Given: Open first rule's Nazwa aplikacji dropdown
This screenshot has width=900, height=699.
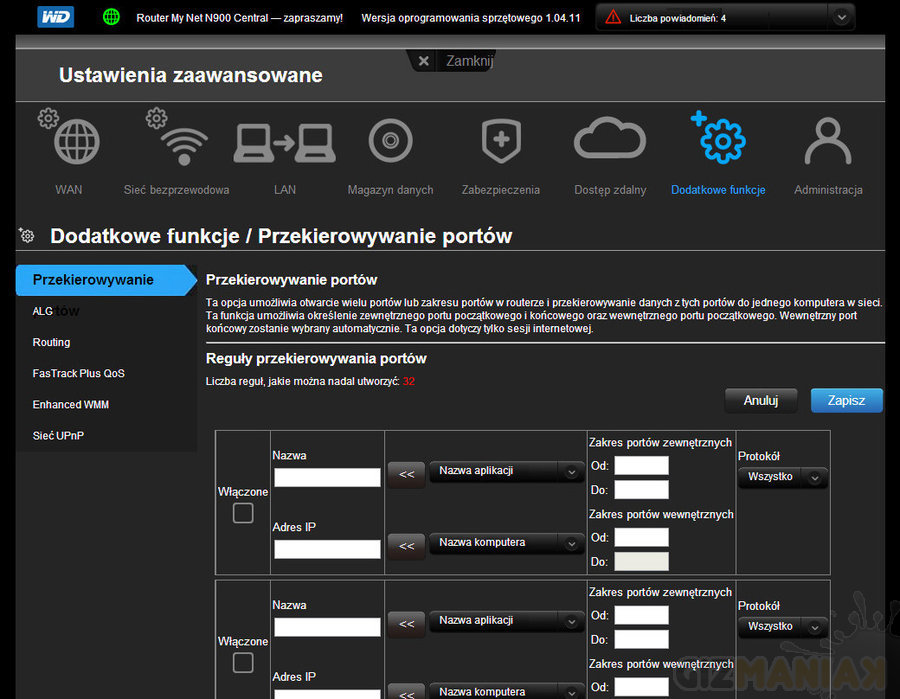Looking at the screenshot, I should click(506, 471).
